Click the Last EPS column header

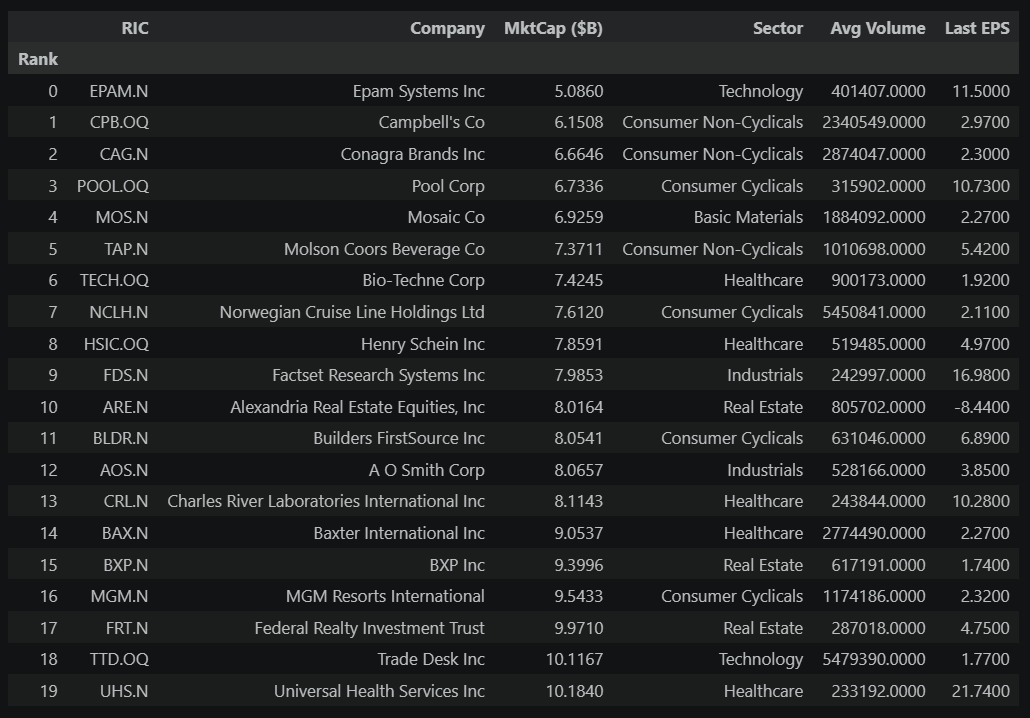click(977, 28)
